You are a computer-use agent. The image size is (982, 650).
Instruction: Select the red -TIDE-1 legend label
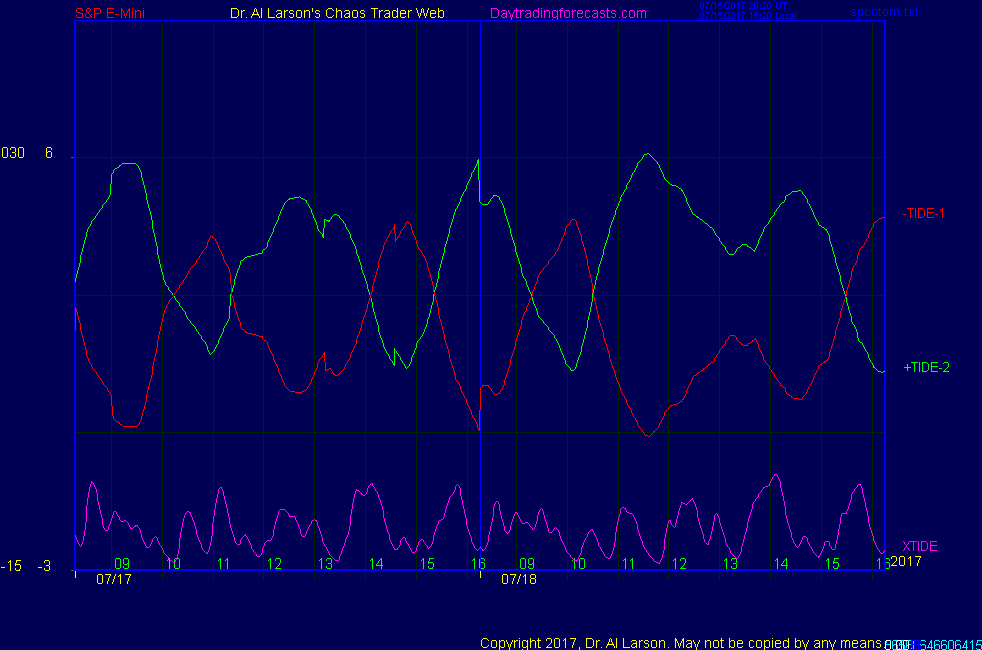(924, 213)
